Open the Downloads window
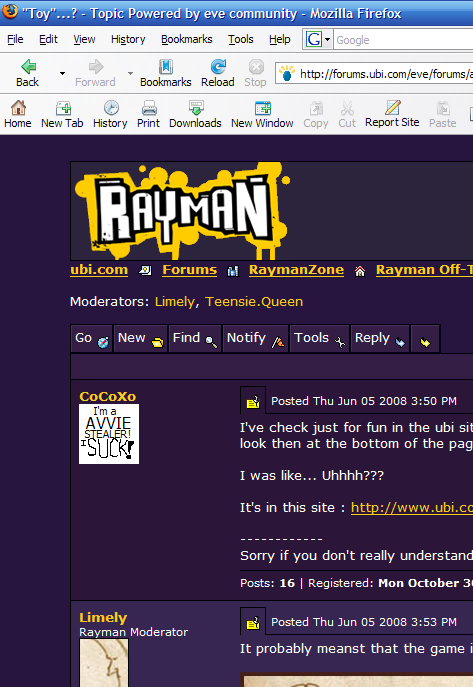473x687 pixels. (x=195, y=114)
